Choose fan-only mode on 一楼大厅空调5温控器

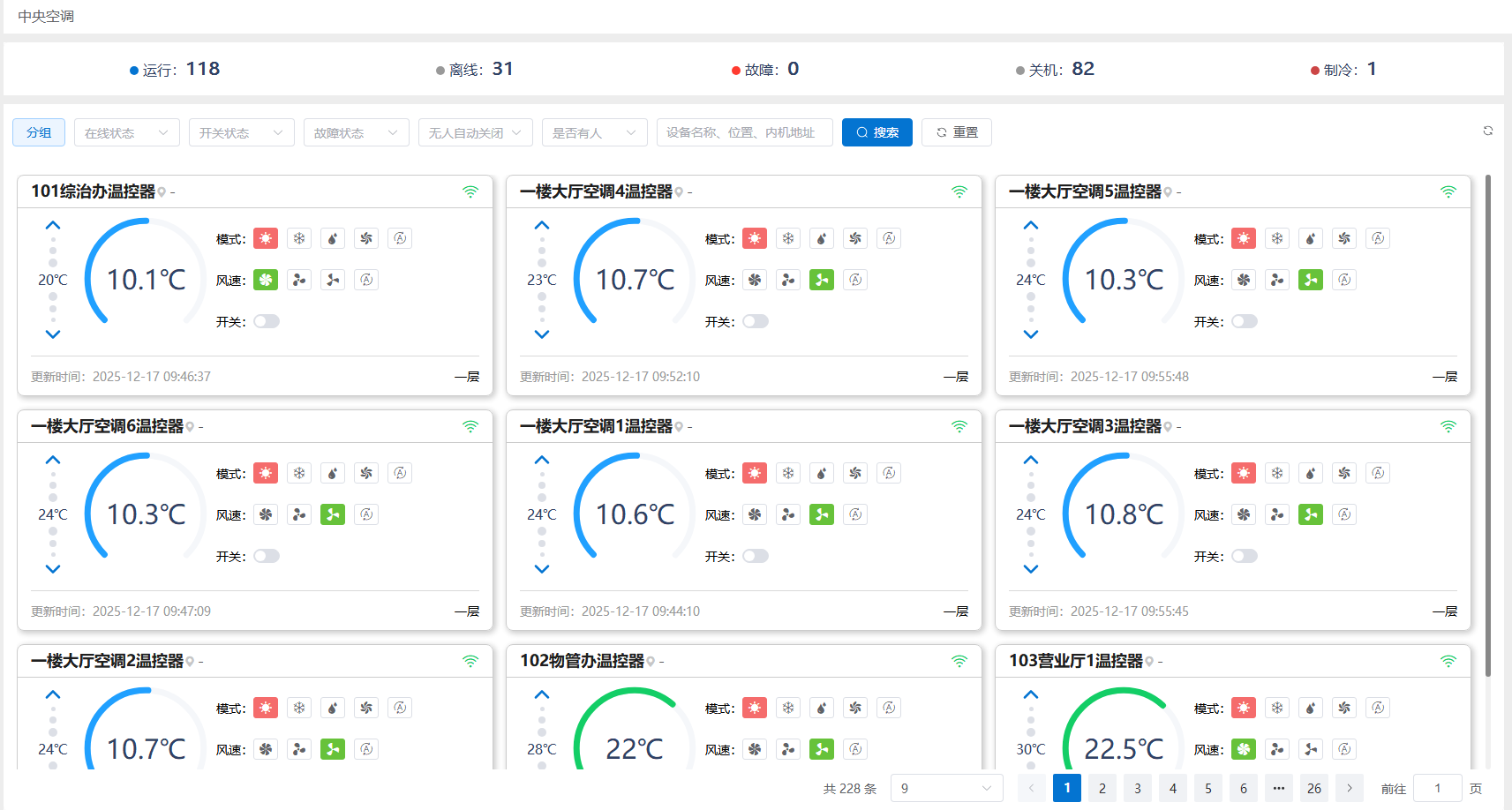[1344, 238]
